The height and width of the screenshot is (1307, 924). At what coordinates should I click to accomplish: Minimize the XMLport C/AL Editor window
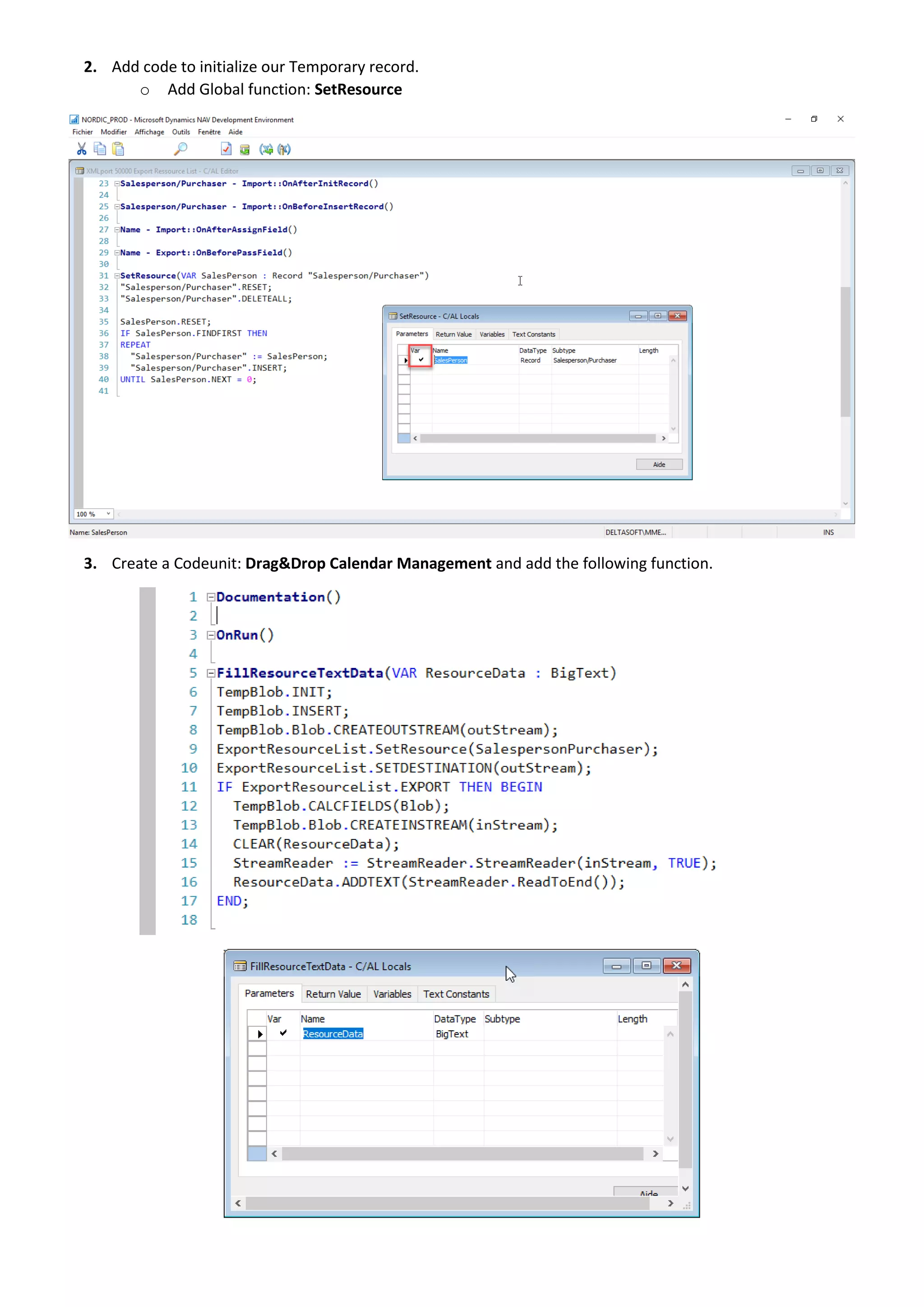click(800, 171)
